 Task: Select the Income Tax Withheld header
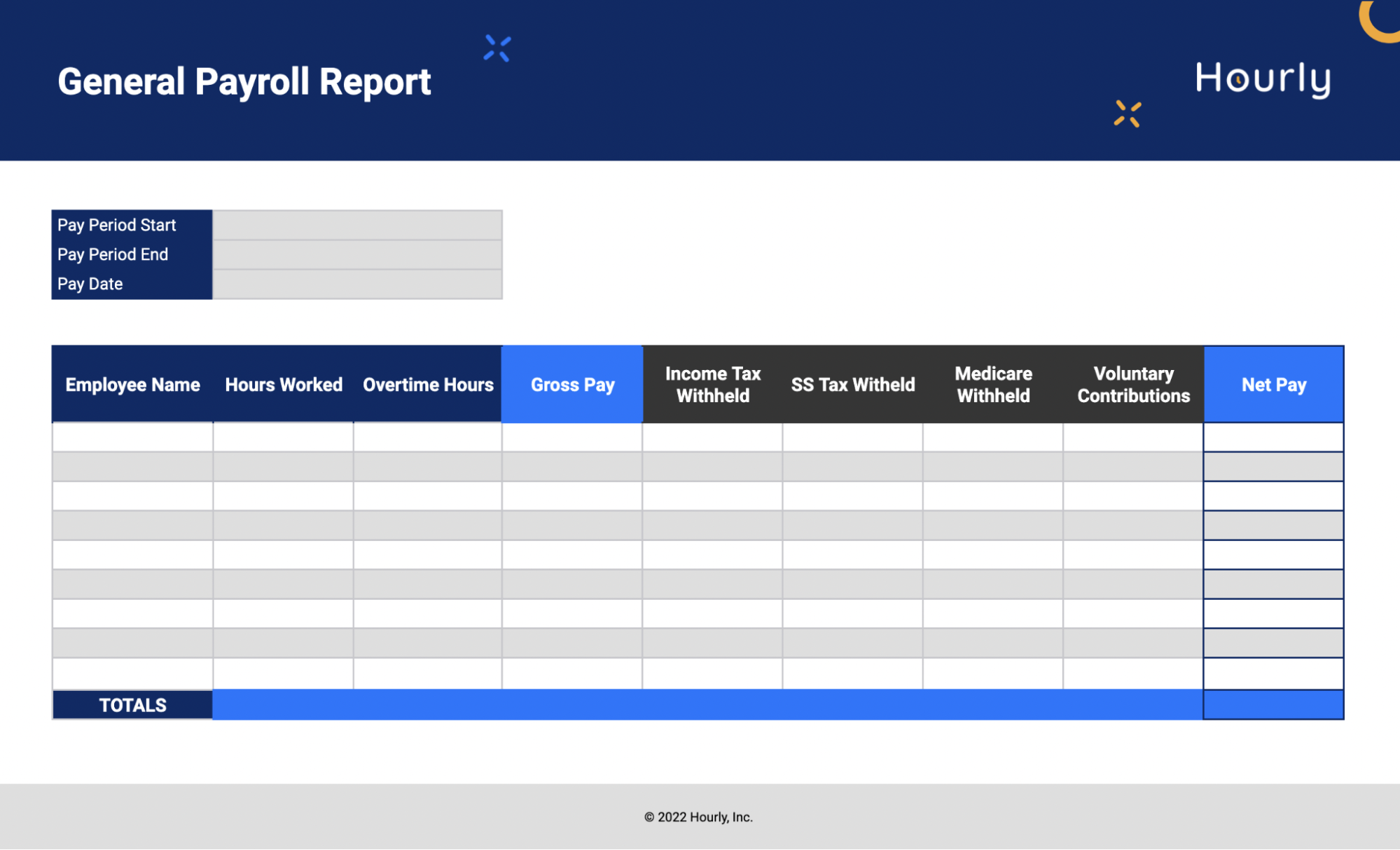click(x=712, y=385)
